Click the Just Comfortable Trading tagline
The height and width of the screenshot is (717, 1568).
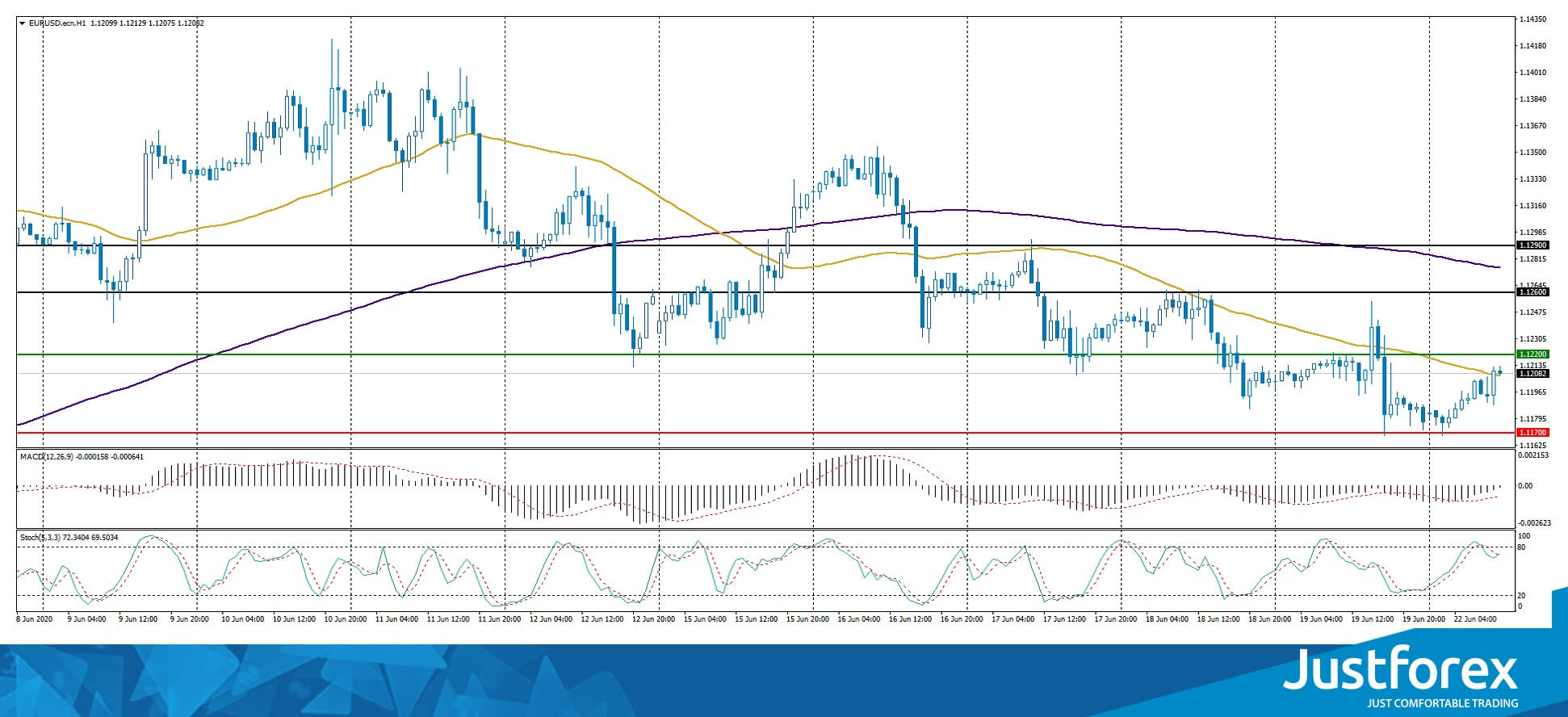(x=1442, y=703)
